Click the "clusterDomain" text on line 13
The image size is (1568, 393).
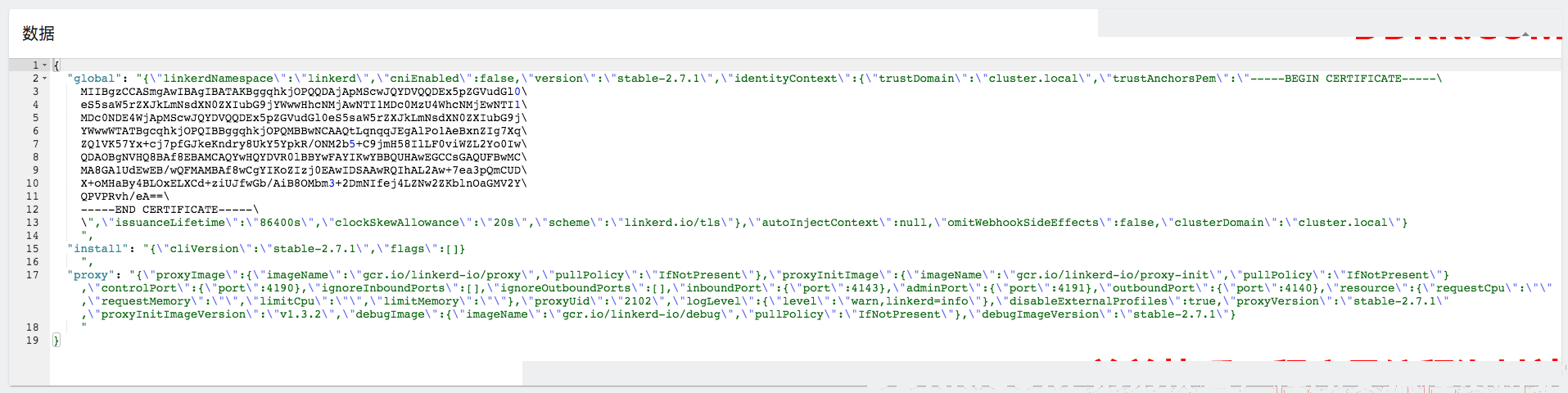(1219, 223)
